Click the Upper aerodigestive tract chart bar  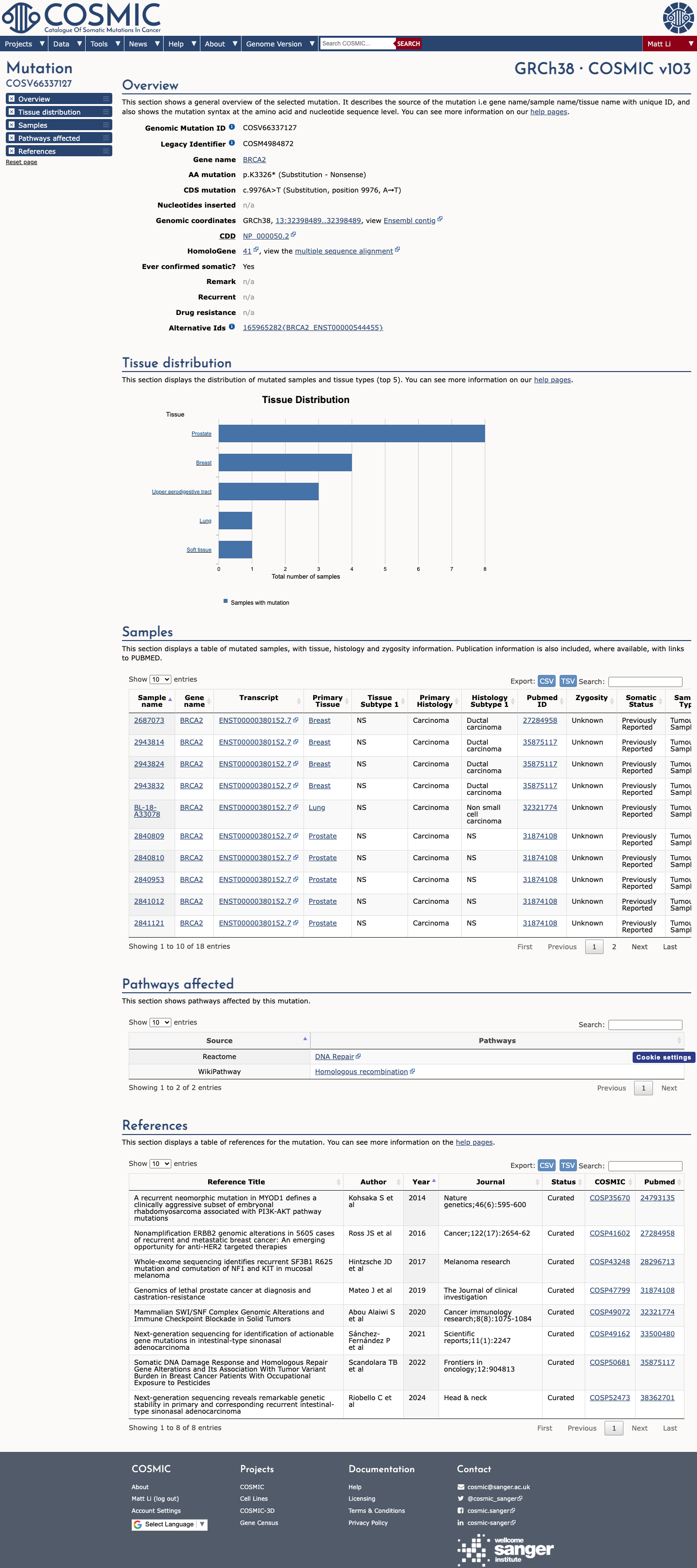pyautogui.click(x=269, y=491)
